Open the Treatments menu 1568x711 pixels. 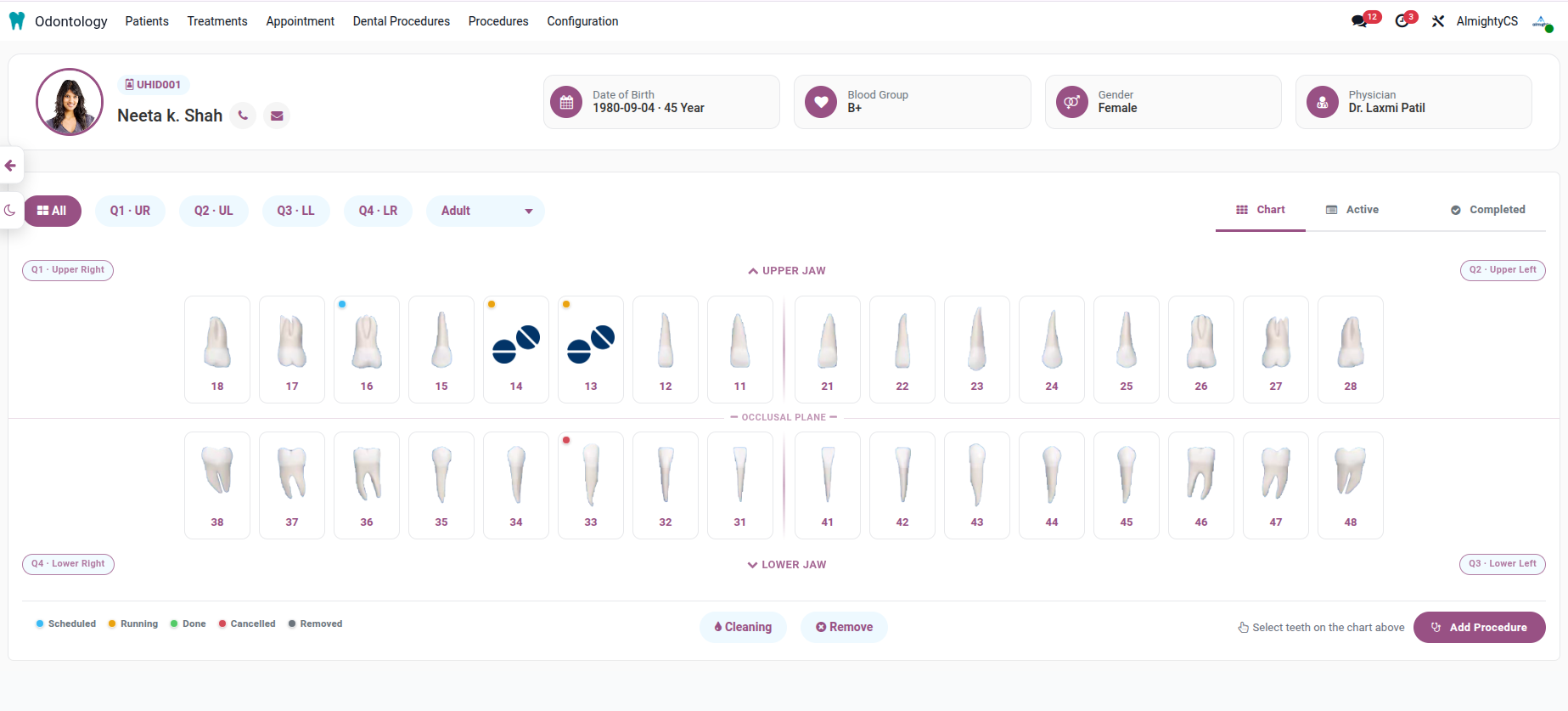click(x=217, y=21)
